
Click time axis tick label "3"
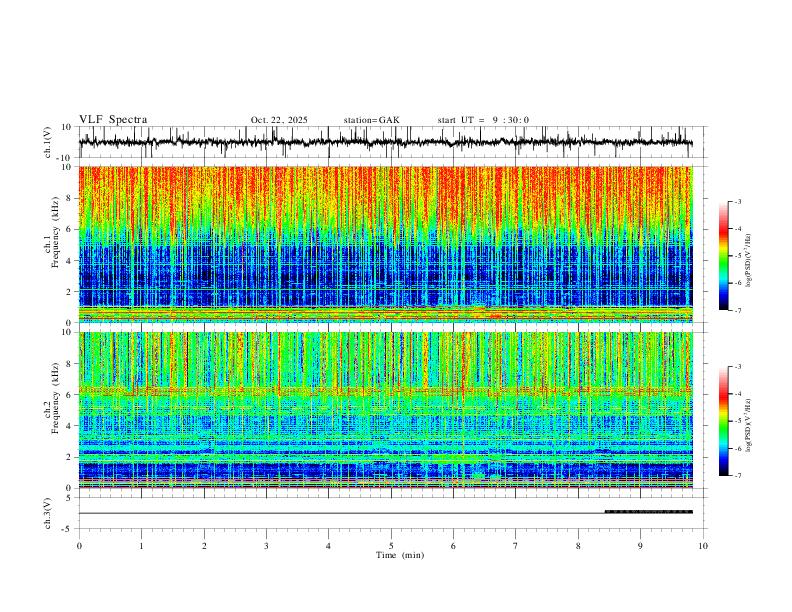pyautogui.click(x=266, y=546)
